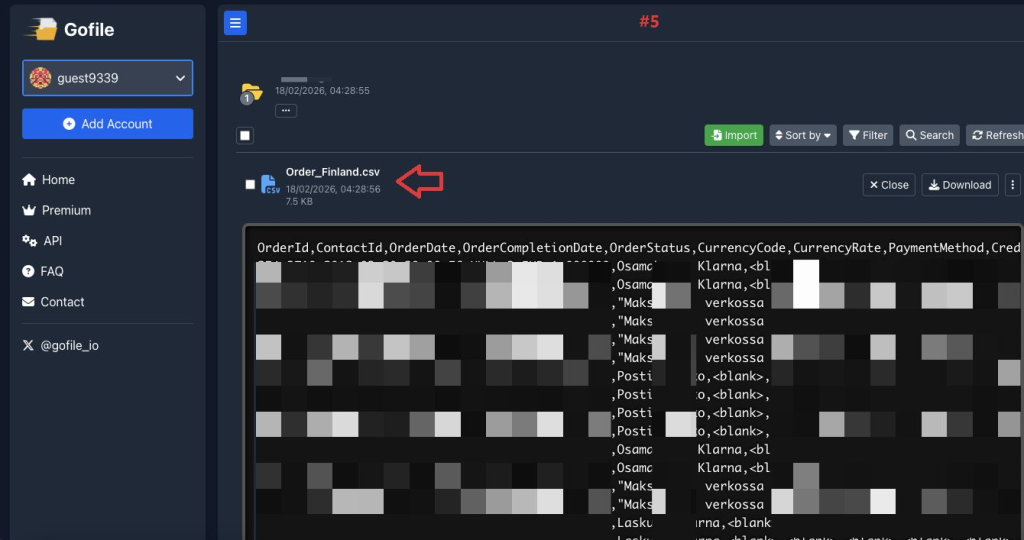Toggle the hamburger sidebar menu button

tap(235, 22)
